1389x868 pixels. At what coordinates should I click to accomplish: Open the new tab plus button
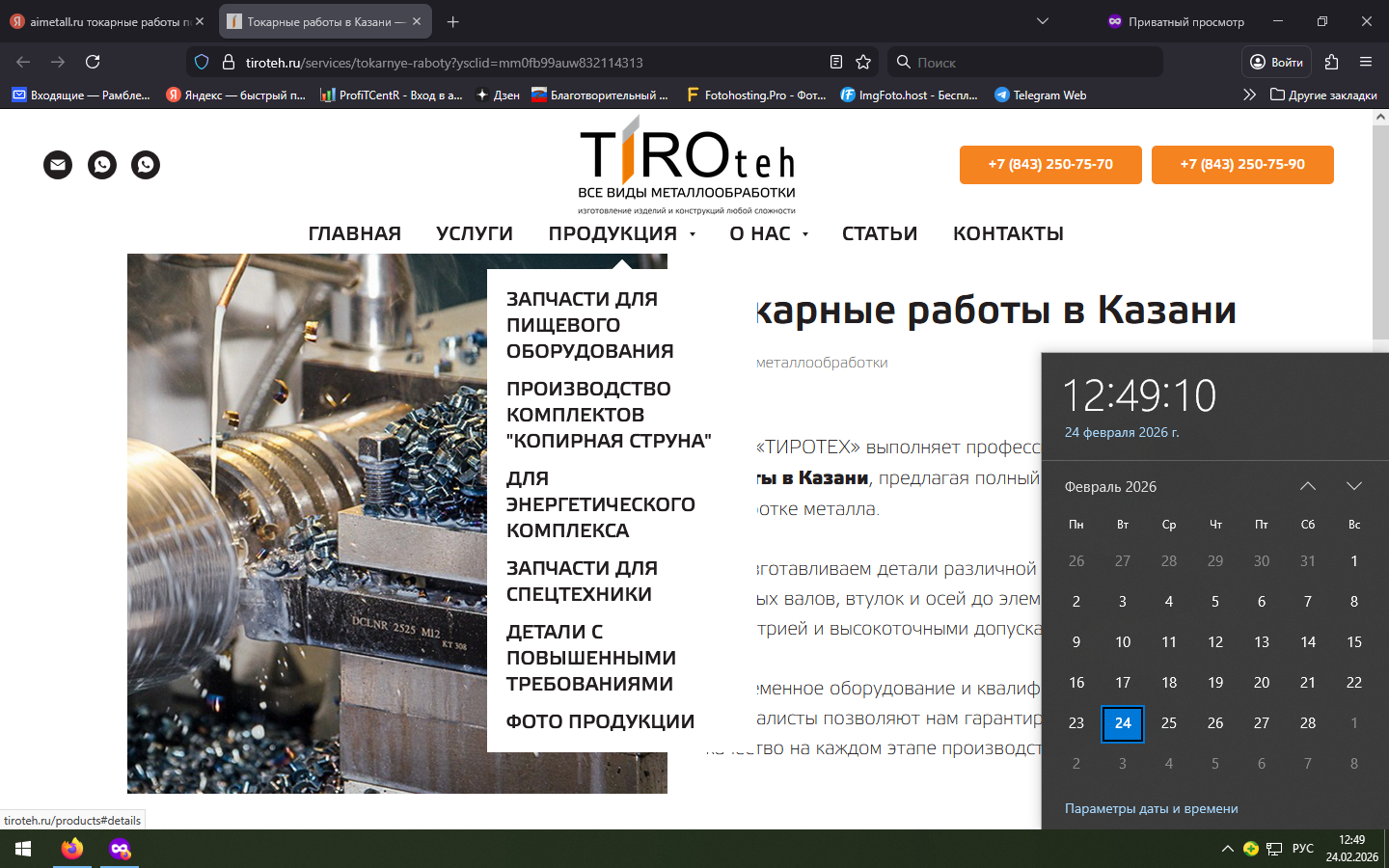tap(453, 21)
